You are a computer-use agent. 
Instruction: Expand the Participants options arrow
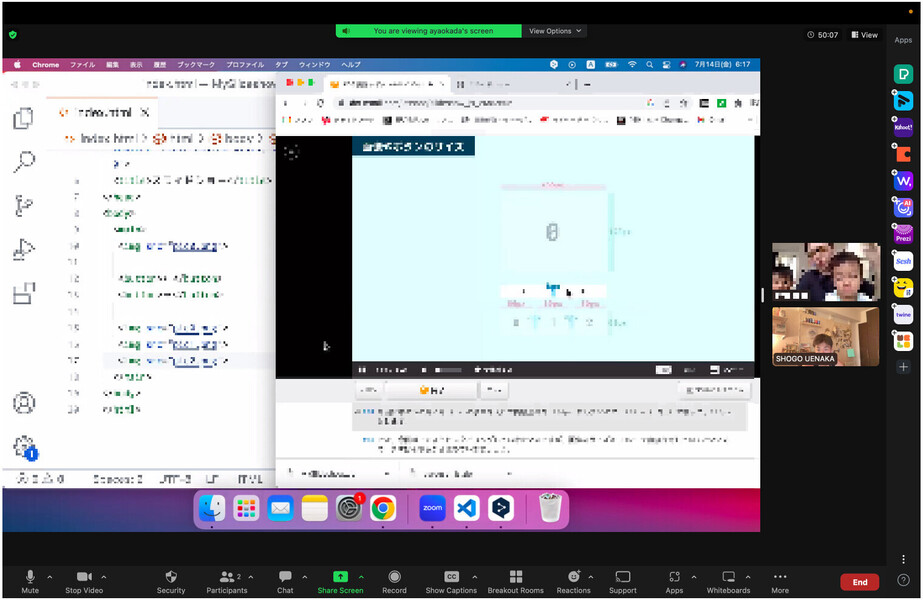coord(251,576)
